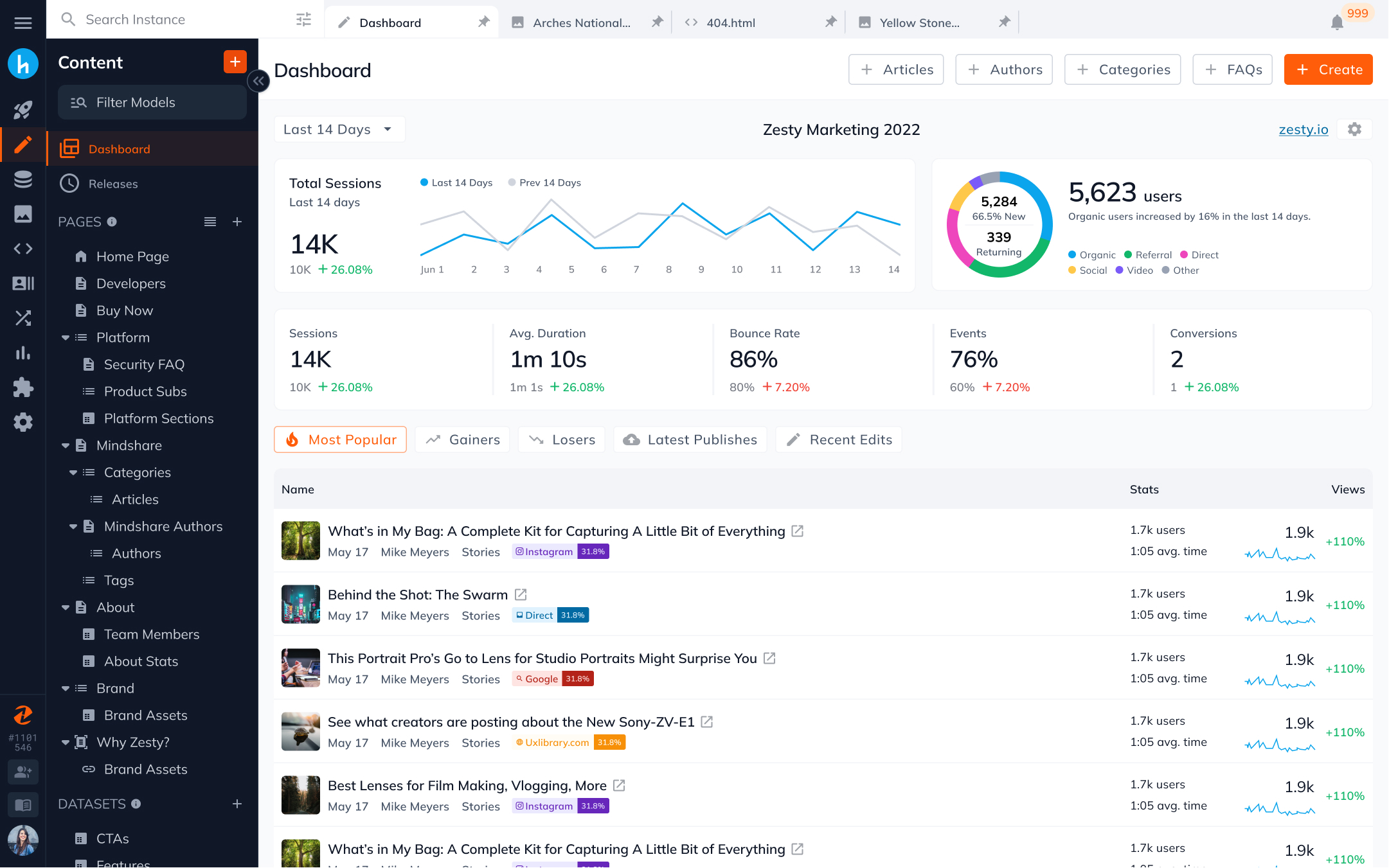Switch to the Gainers tab

(462, 439)
